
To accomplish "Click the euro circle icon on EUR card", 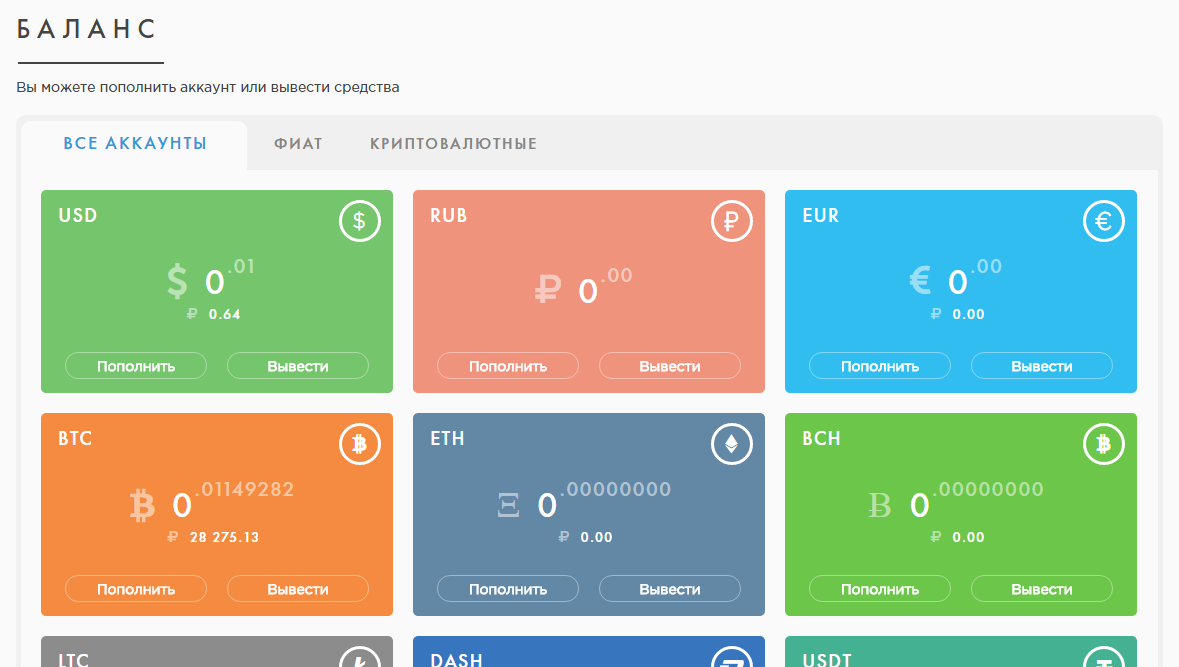I will click(1104, 221).
